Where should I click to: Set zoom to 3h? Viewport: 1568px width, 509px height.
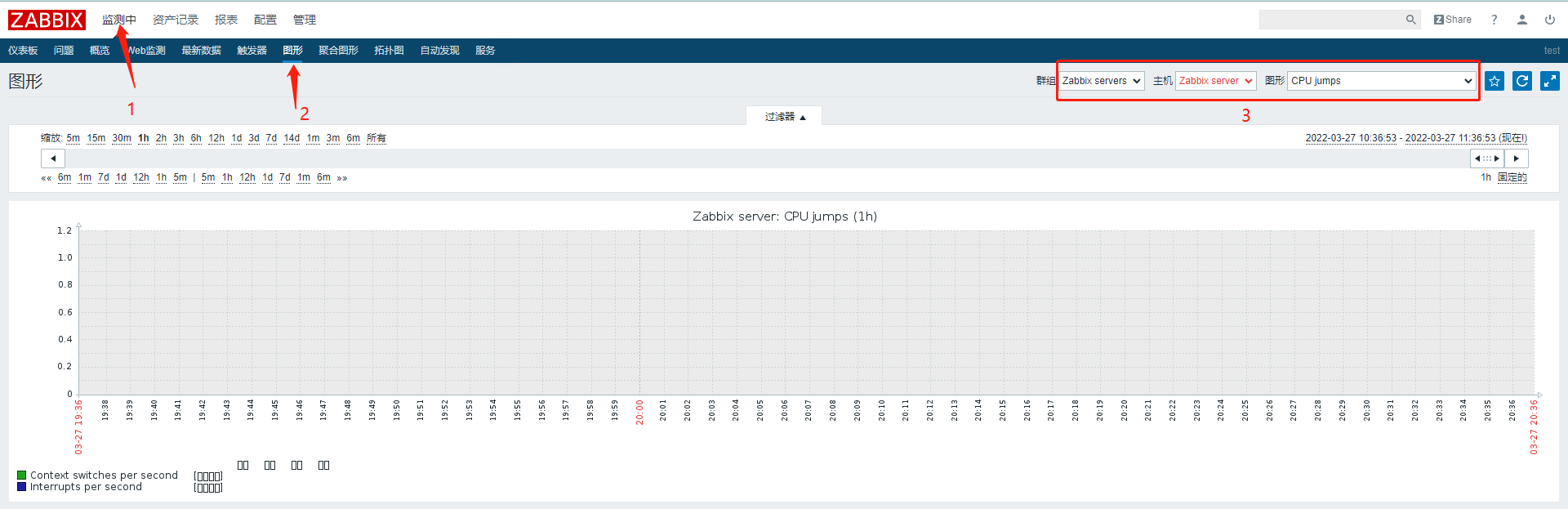point(179,138)
